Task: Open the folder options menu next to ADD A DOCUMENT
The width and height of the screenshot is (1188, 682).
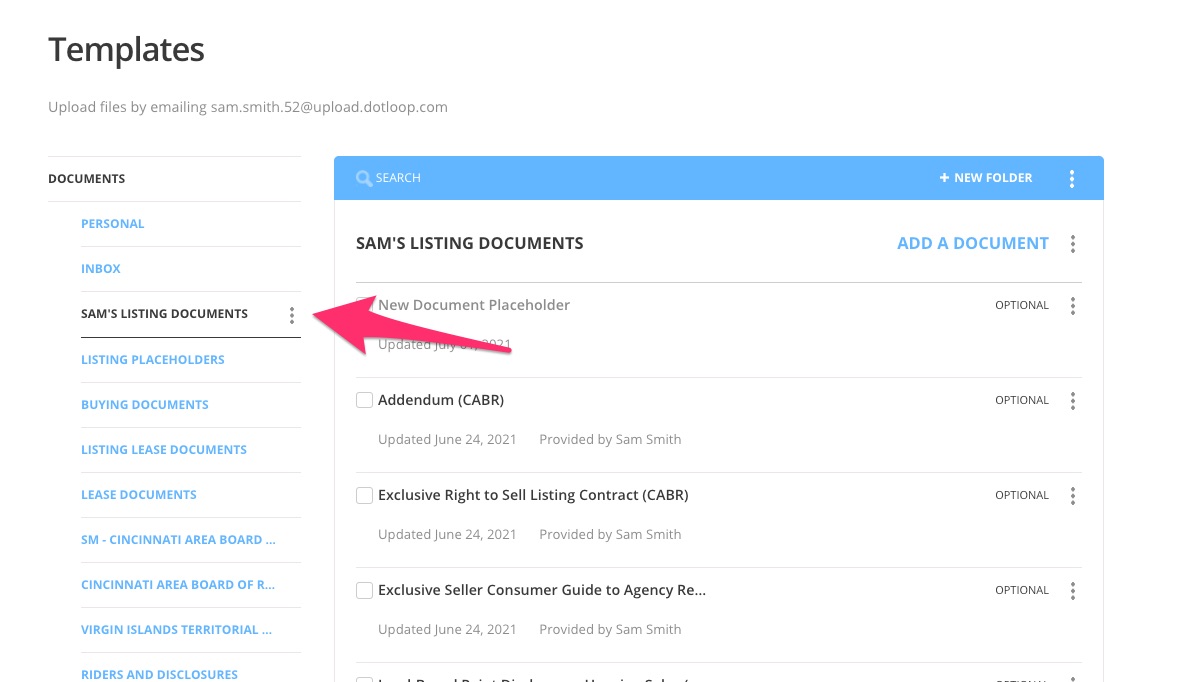Action: (x=1073, y=243)
